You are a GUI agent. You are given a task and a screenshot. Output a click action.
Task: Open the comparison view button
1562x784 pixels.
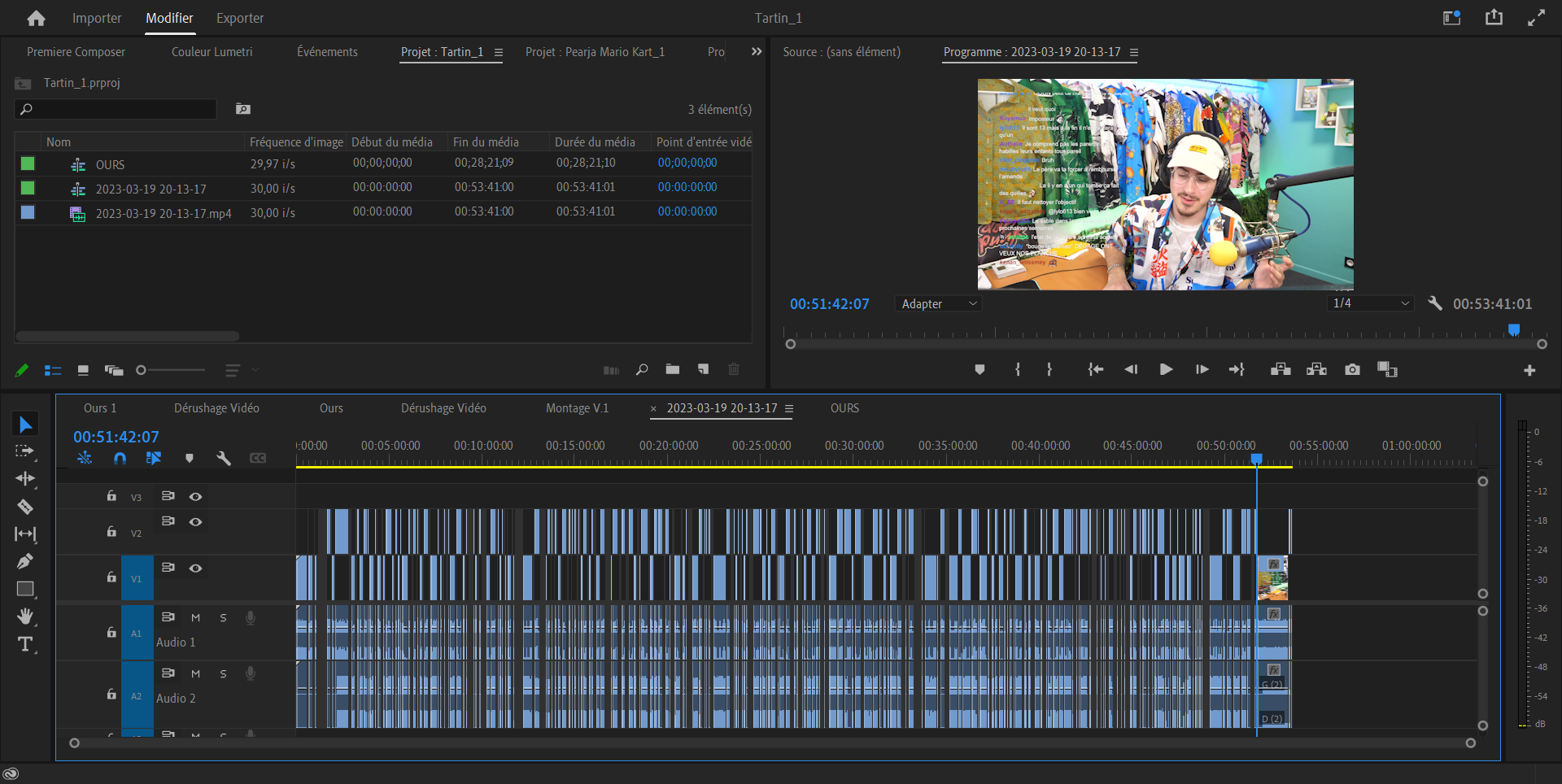point(1387,369)
